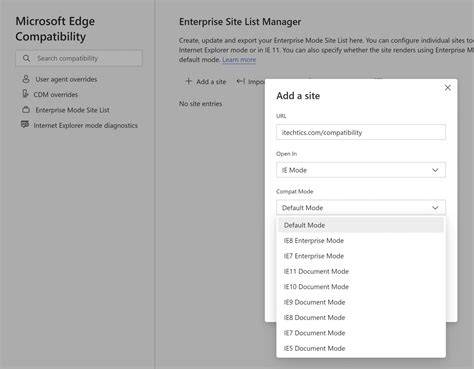The width and height of the screenshot is (474, 369).
Task: Click the search magnifier icon in the sidebar
Action: [x=26, y=59]
